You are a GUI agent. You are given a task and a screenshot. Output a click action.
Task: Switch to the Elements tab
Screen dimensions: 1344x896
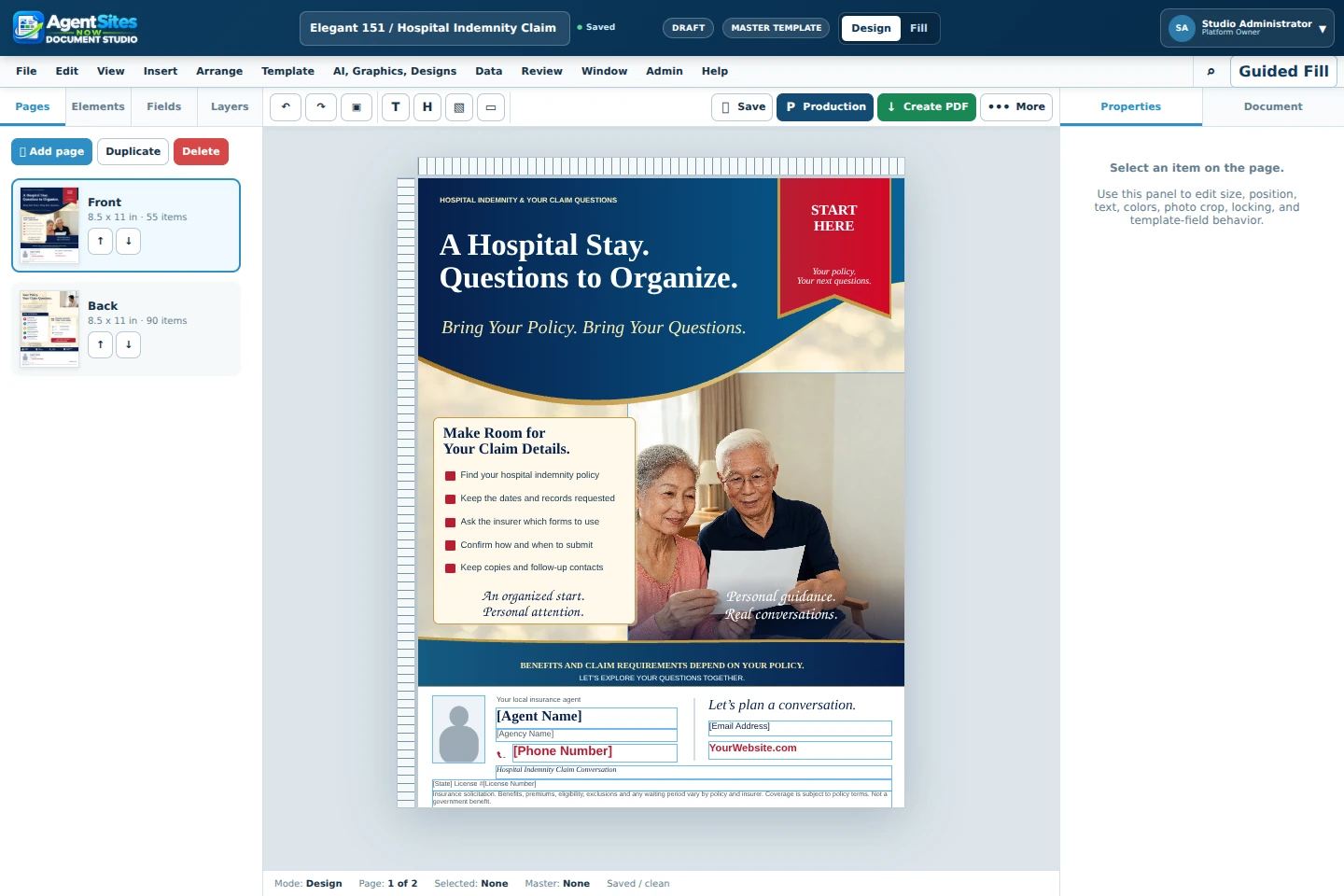point(98,106)
